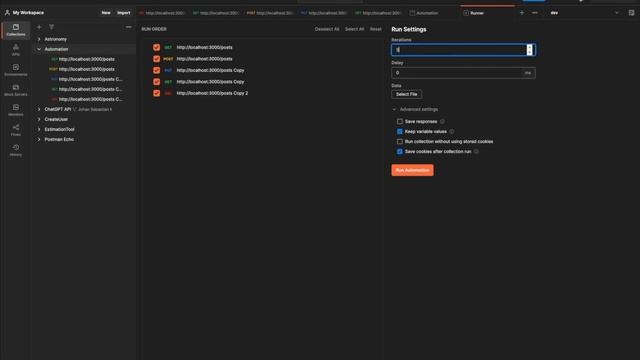Open the APIs sidebar panel
Viewport: 640px width, 360px height.
tap(16, 50)
